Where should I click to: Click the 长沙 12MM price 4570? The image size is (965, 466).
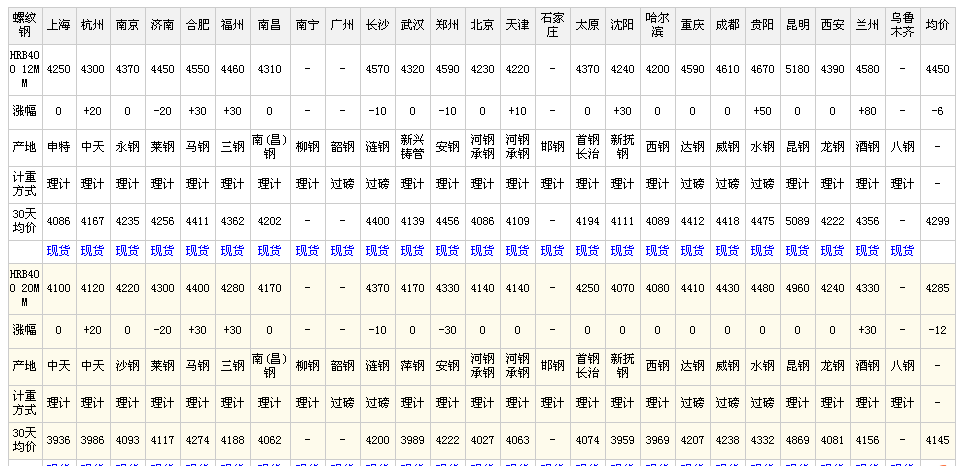point(377,70)
